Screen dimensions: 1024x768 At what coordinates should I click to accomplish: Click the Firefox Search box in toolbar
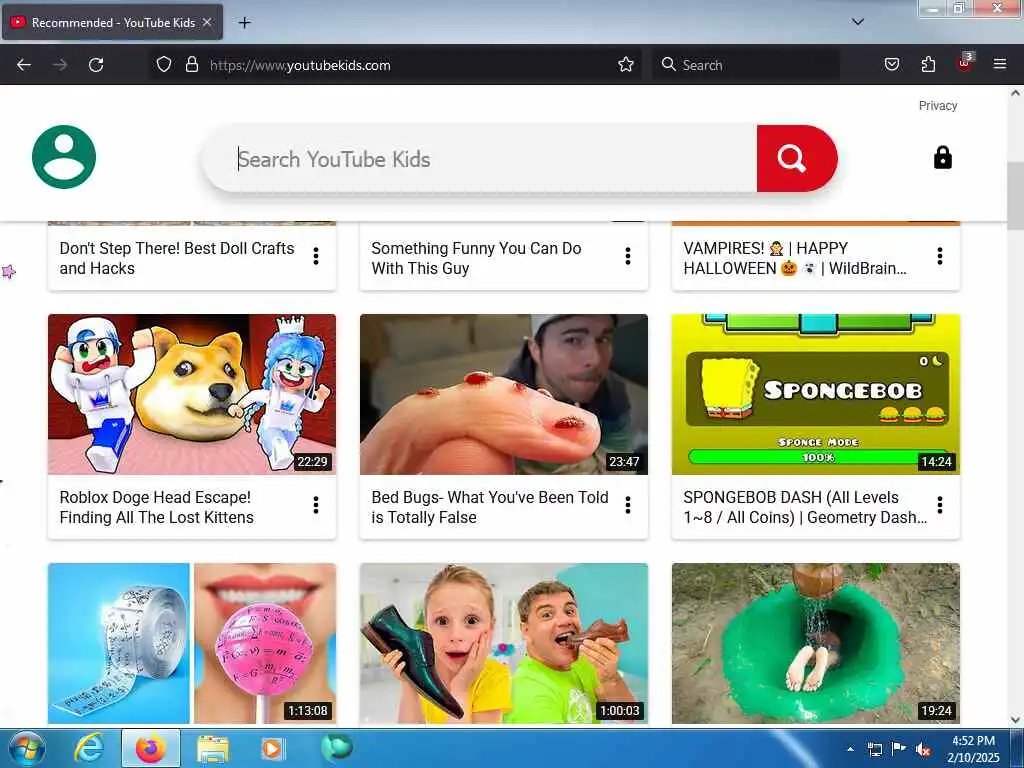tap(746, 65)
